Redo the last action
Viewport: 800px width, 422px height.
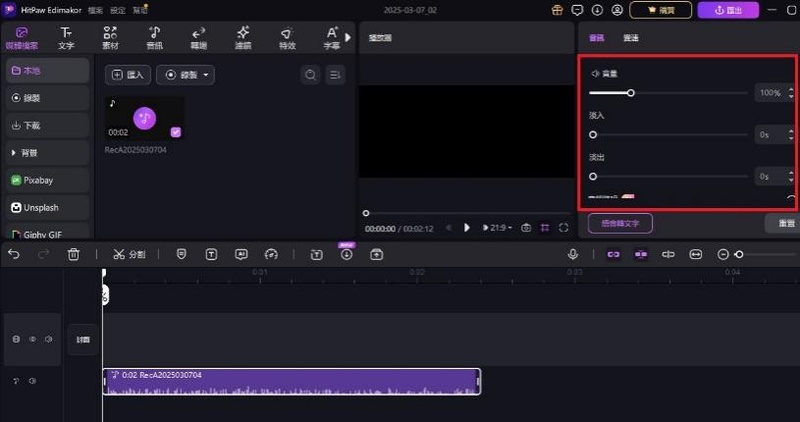coord(43,254)
